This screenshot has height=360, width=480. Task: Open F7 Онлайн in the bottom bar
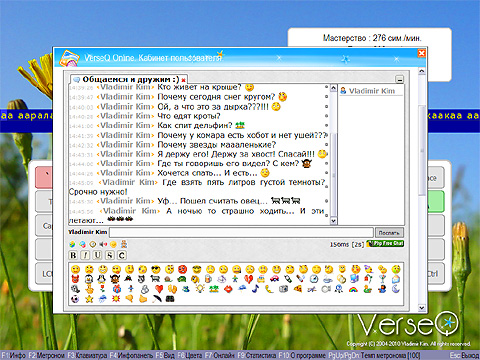pos(220,355)
